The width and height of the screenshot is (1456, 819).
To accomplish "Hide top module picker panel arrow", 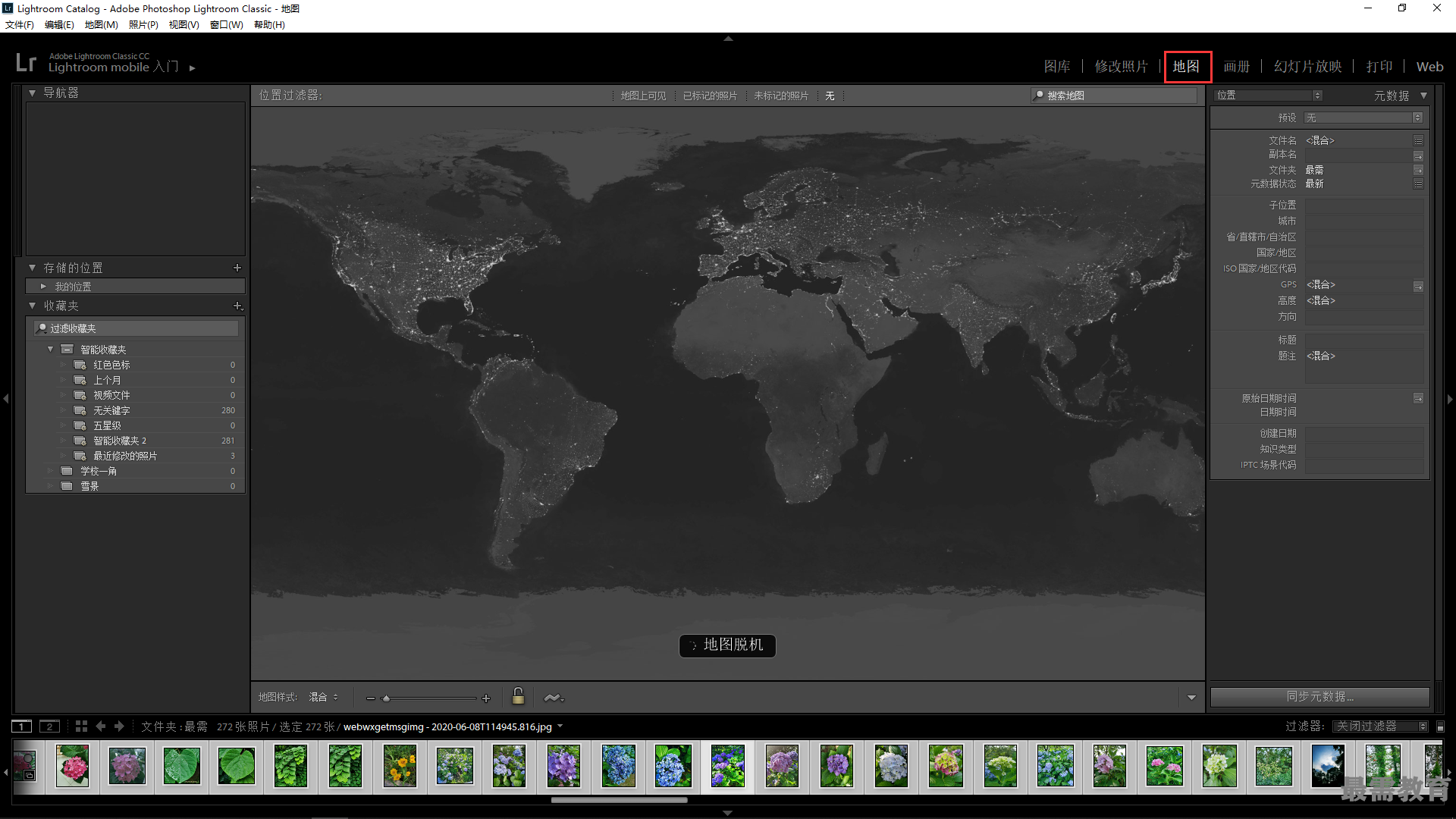I will [728, 38].
